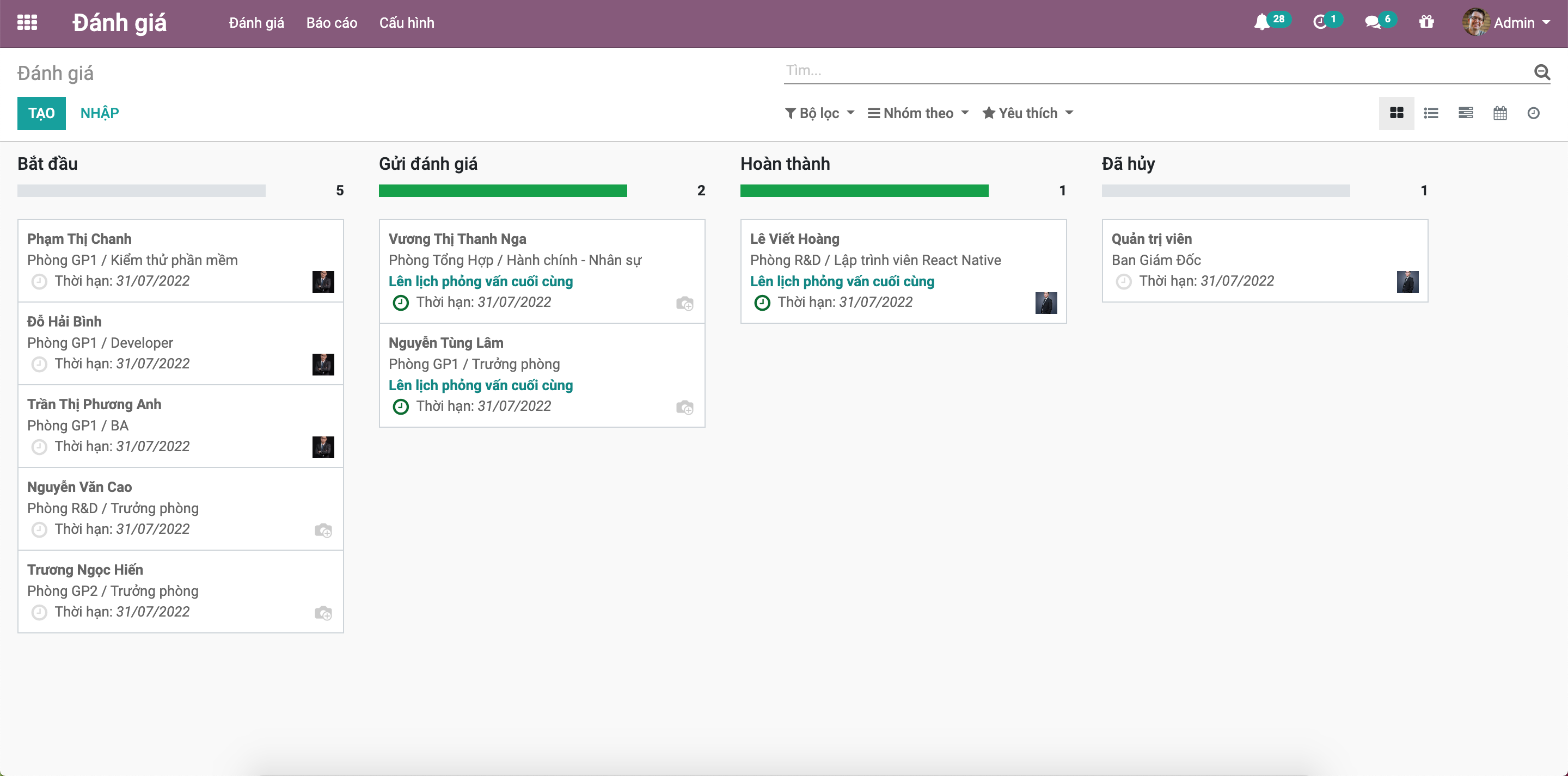Switch to activity view clock icon

click(x=1533, y=113)
